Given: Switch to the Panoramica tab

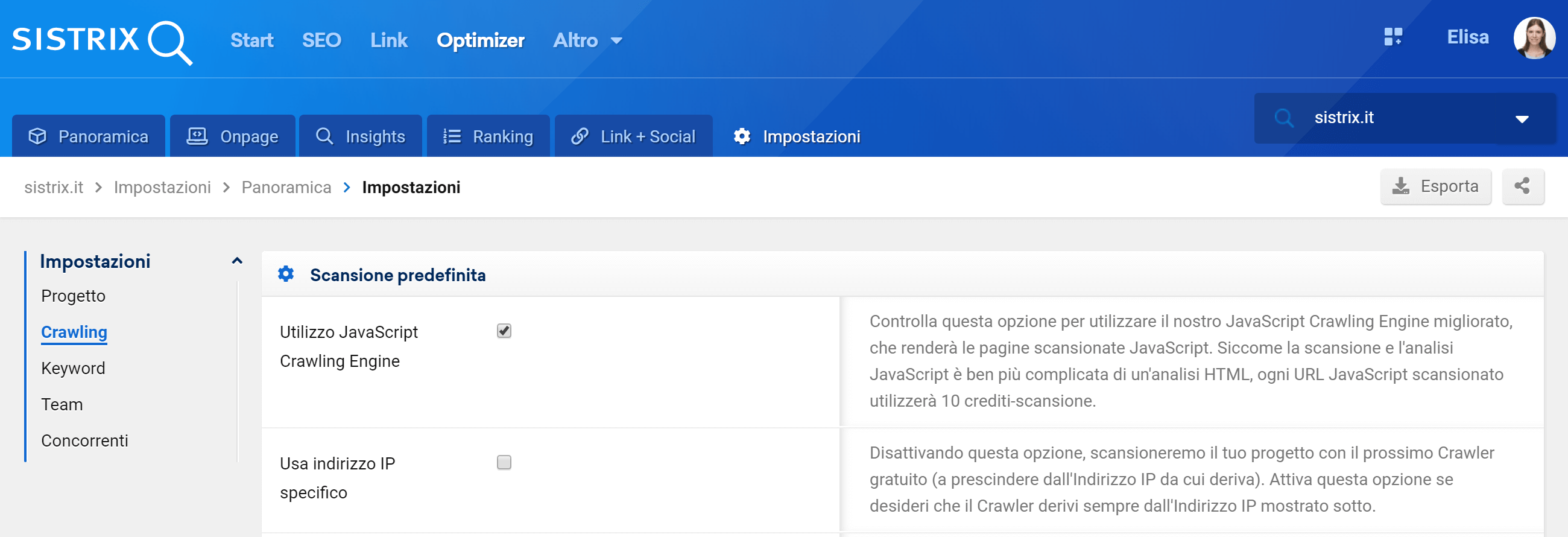Looking at the screenshot, I should click(x=88, y=136).
